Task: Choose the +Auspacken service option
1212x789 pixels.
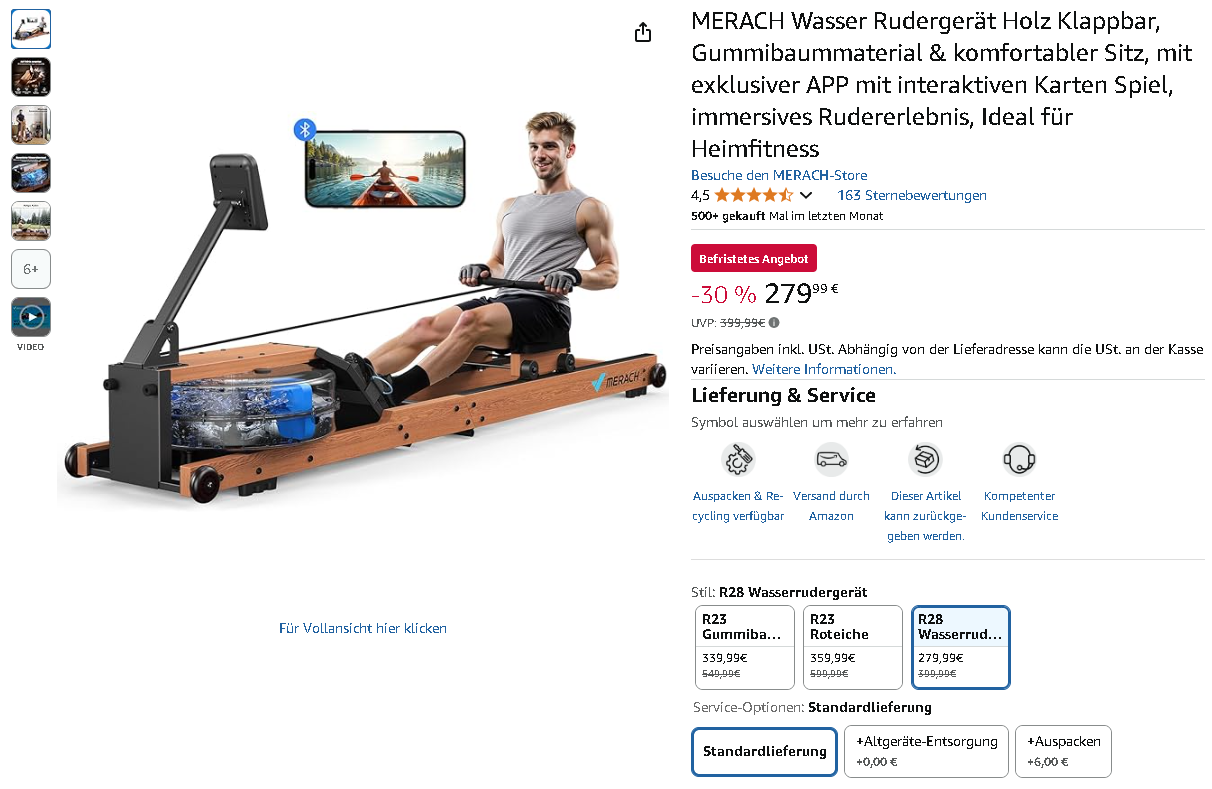Action: click(1063, 751)
